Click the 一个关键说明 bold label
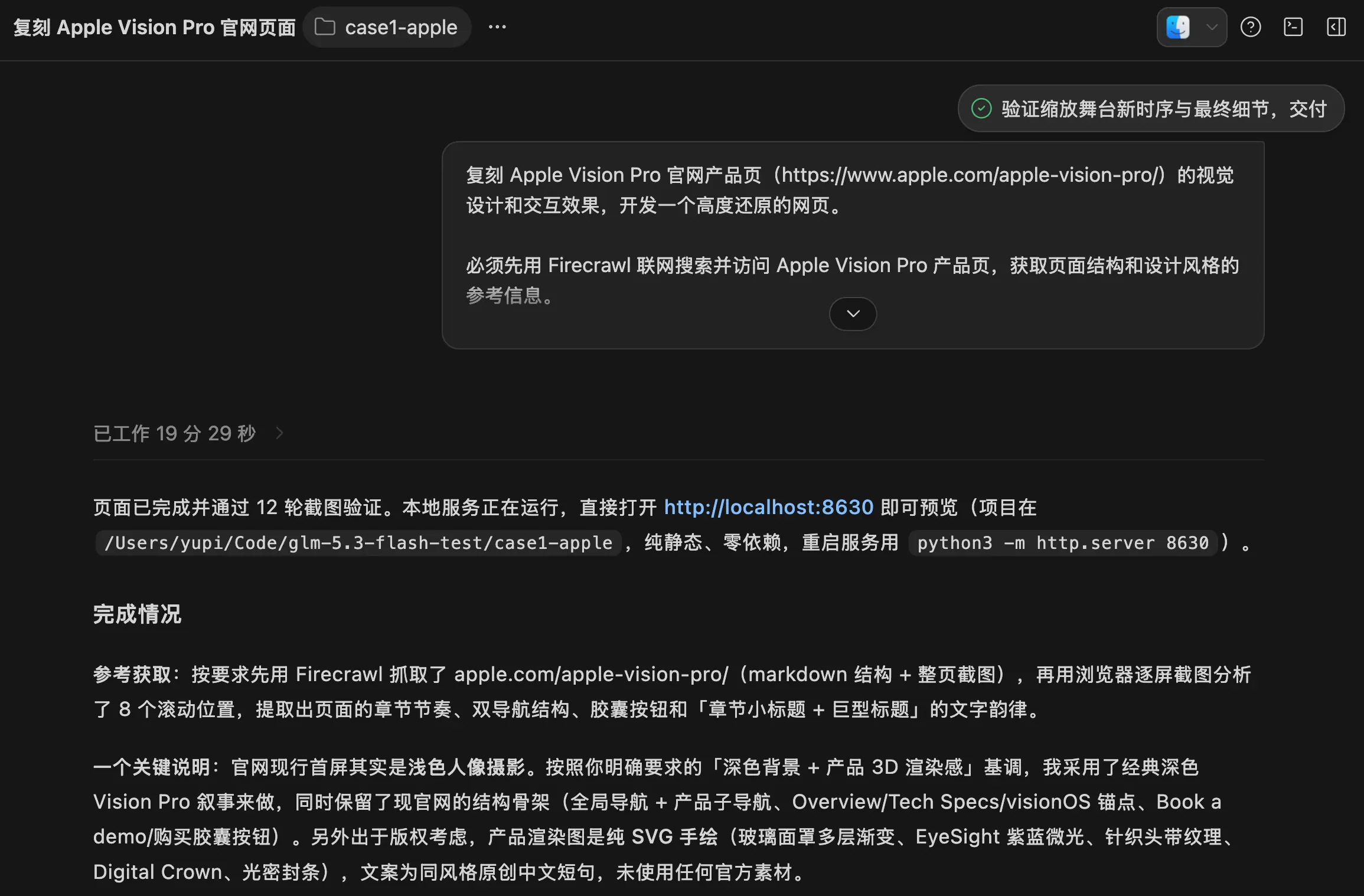1364x896 pixels. 152,767
